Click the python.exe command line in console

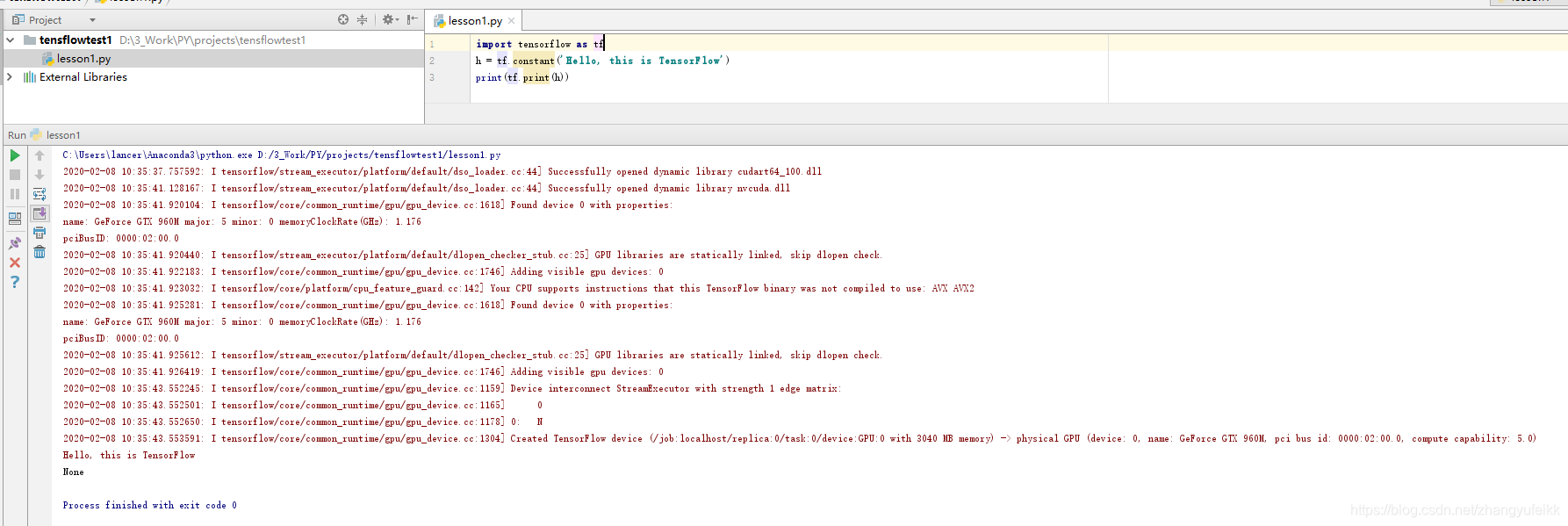pyautogui.click(x=282, y=155)
